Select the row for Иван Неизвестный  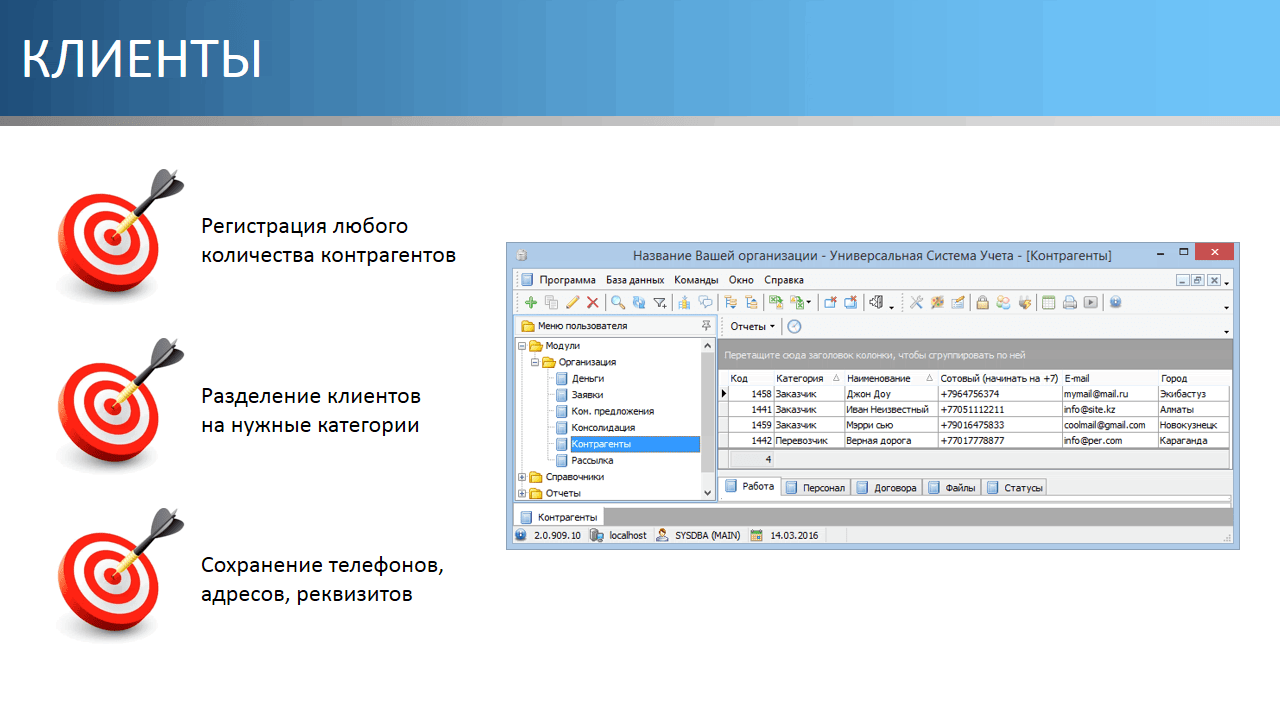coord(887,409)
